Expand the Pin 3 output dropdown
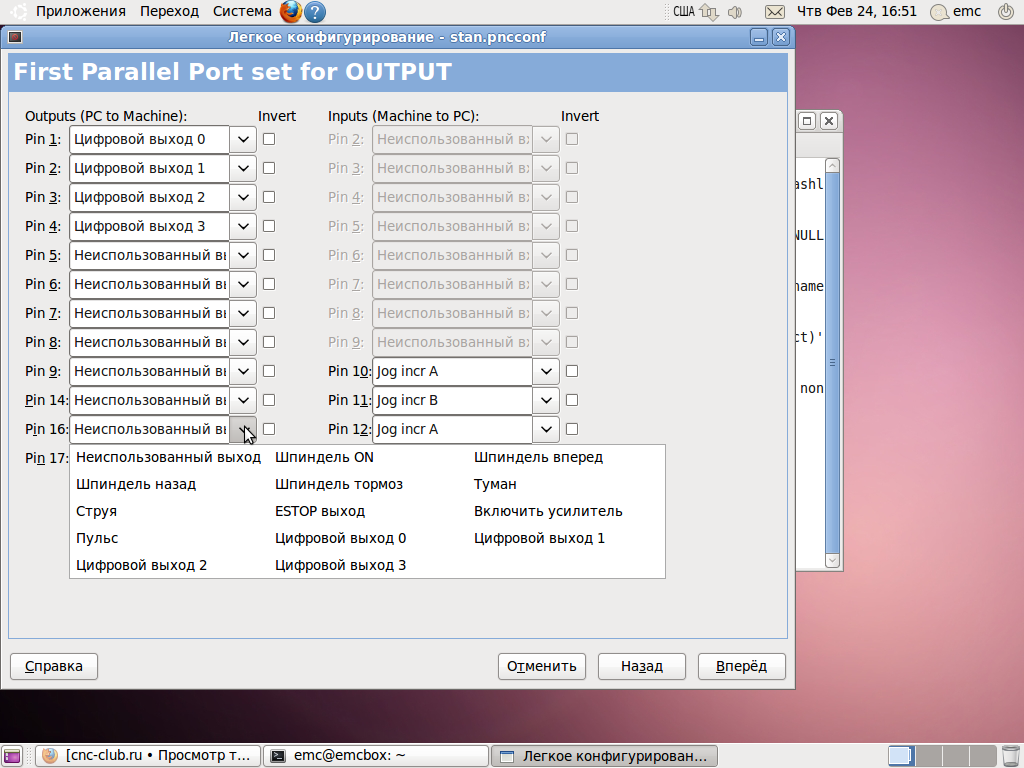This screenshot has width=1024, height=768. click(243, 197)
